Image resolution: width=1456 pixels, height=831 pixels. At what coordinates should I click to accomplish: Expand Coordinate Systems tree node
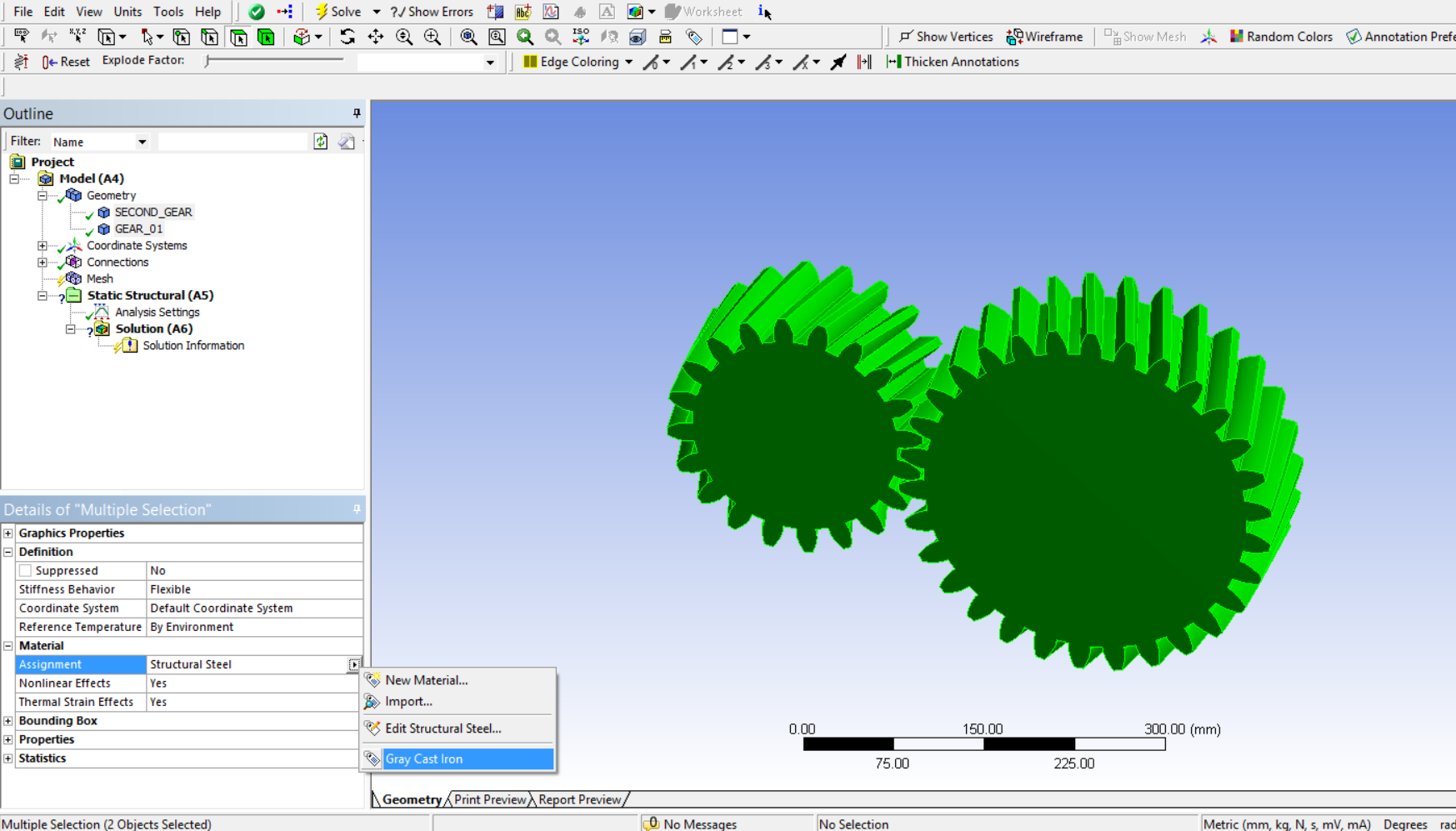pyautogui.click(x=43, y=245)
